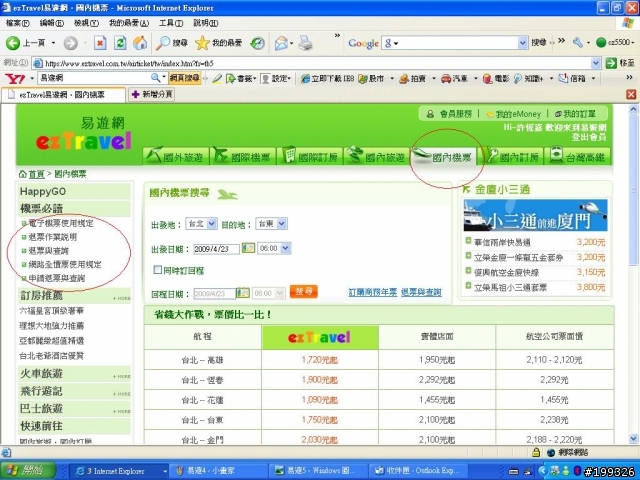Stop page loading with the red X icon
Screen dimensions: 640x480
[x=100, y=43]
